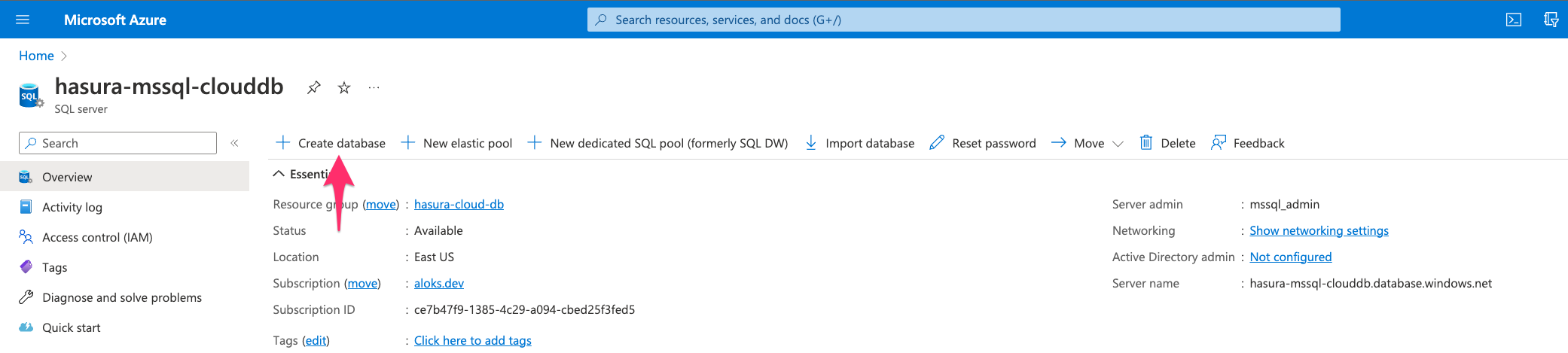1568x353 pixels.
Task: Open the hasura-cloud-db resource group link
Action: (x=459, y=204)
